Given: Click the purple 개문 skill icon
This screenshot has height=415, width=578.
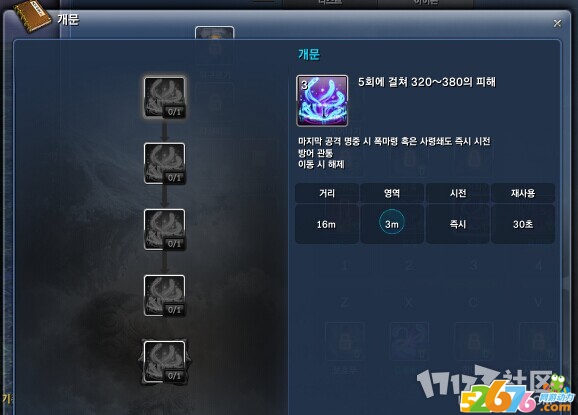Looking at the screenshot, I should [x=322, y=101].
